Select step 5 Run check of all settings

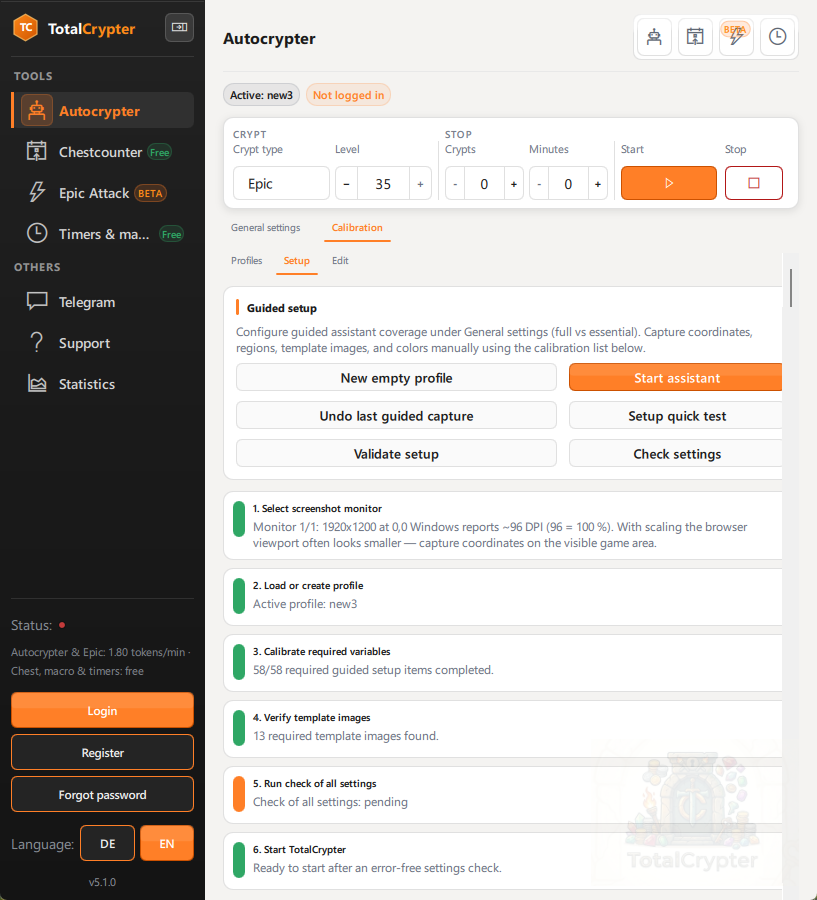[x=503, y=795]
